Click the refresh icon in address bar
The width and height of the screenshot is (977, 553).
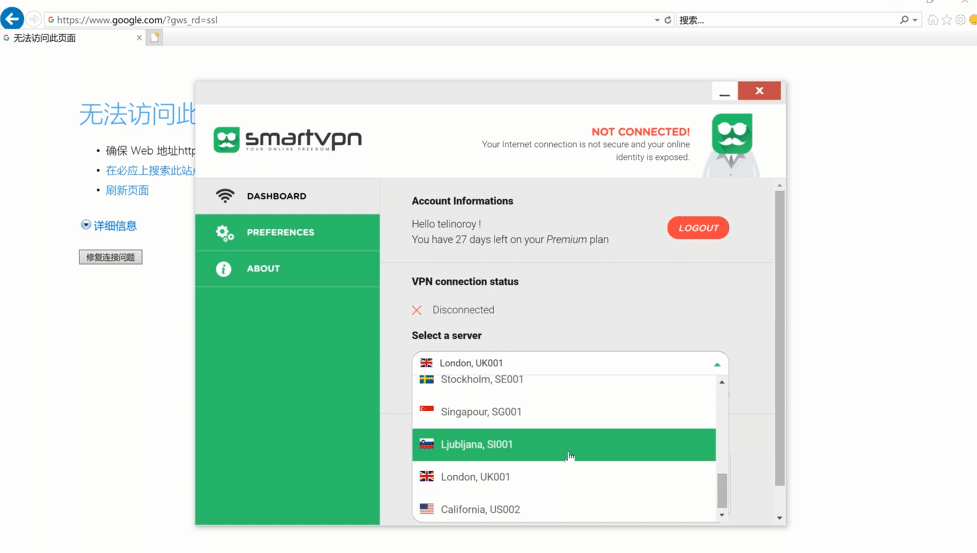coord(668,20)
